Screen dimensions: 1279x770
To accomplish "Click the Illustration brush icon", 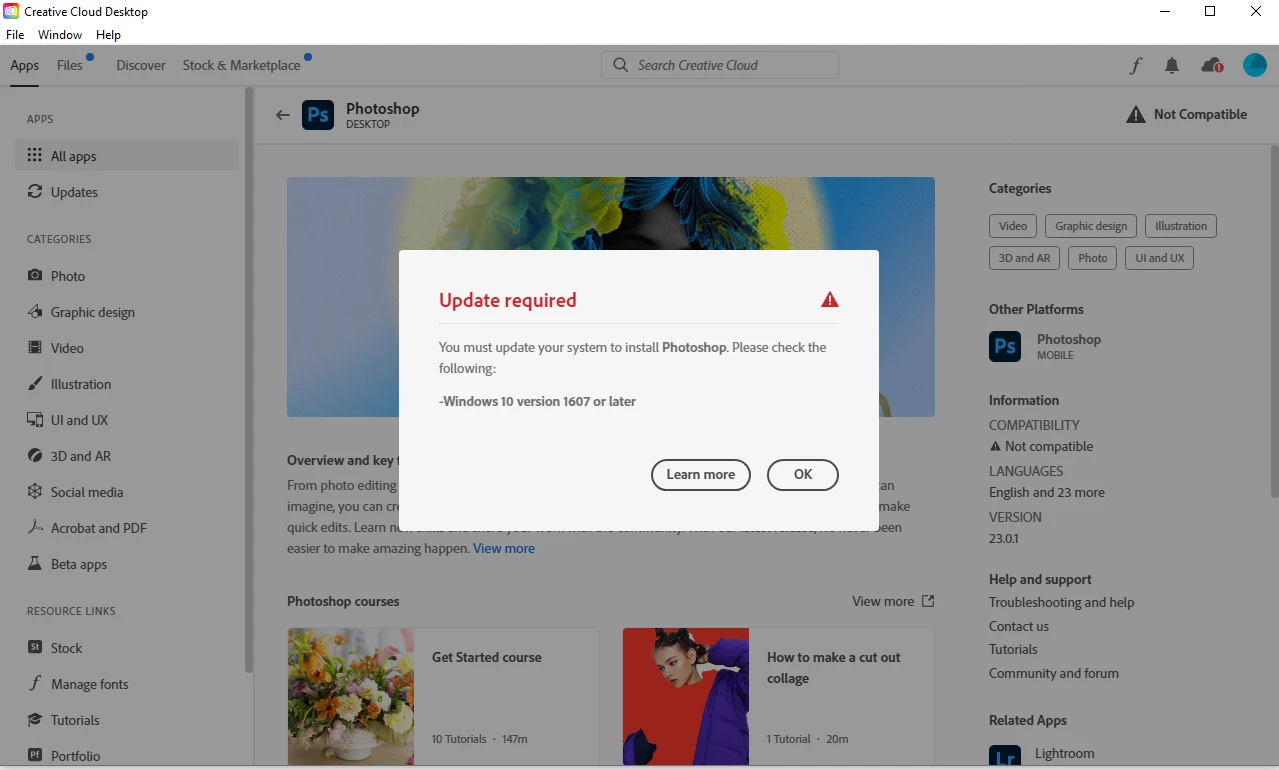I will pyautogui.click(x=35, y=384).
